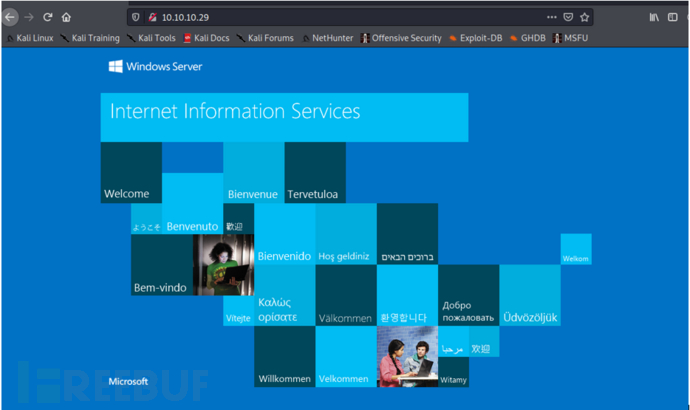Click the two students photo tile

(407, 356)
